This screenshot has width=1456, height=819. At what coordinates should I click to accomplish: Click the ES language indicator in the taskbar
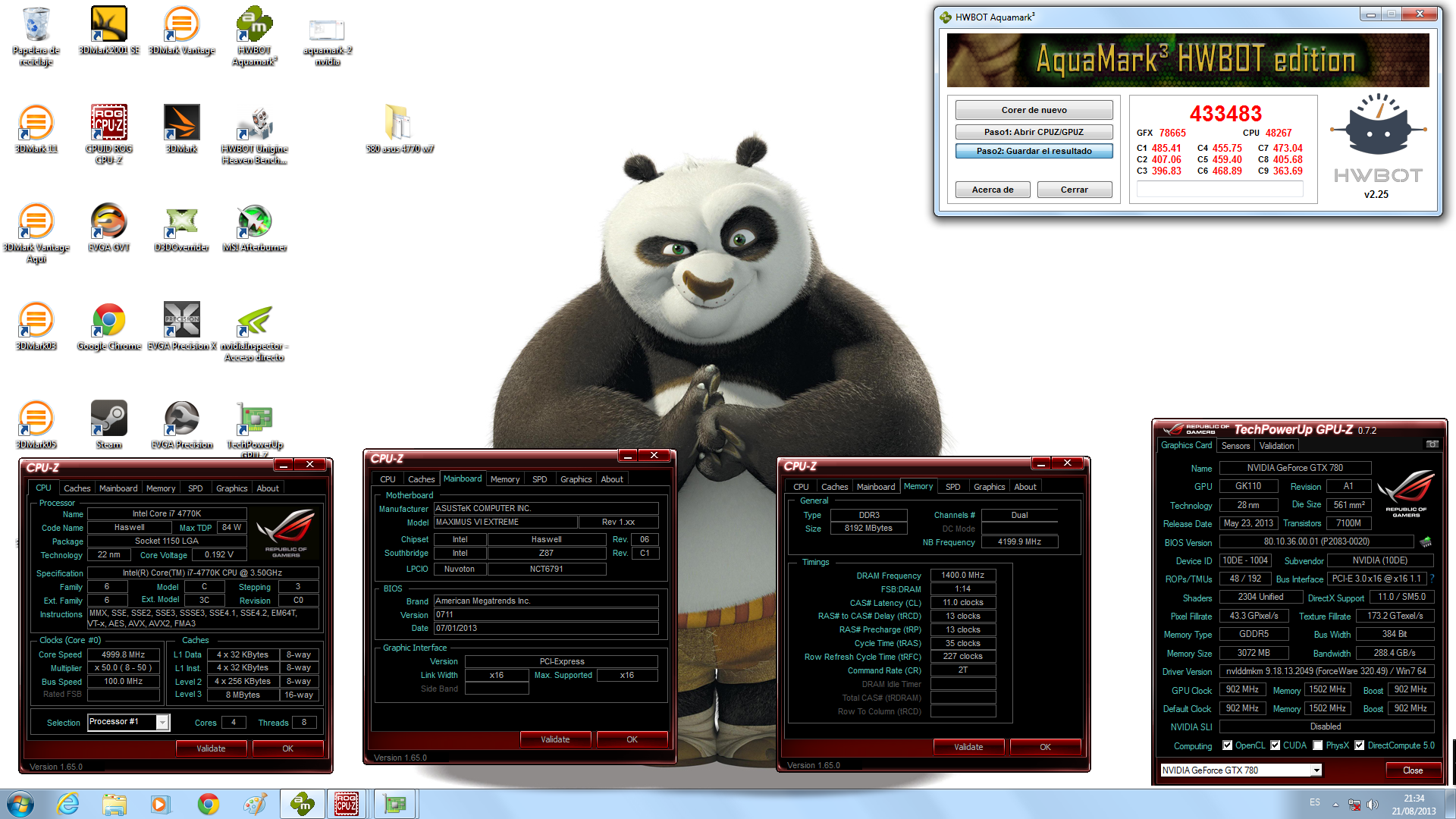tap(1314, 802)
